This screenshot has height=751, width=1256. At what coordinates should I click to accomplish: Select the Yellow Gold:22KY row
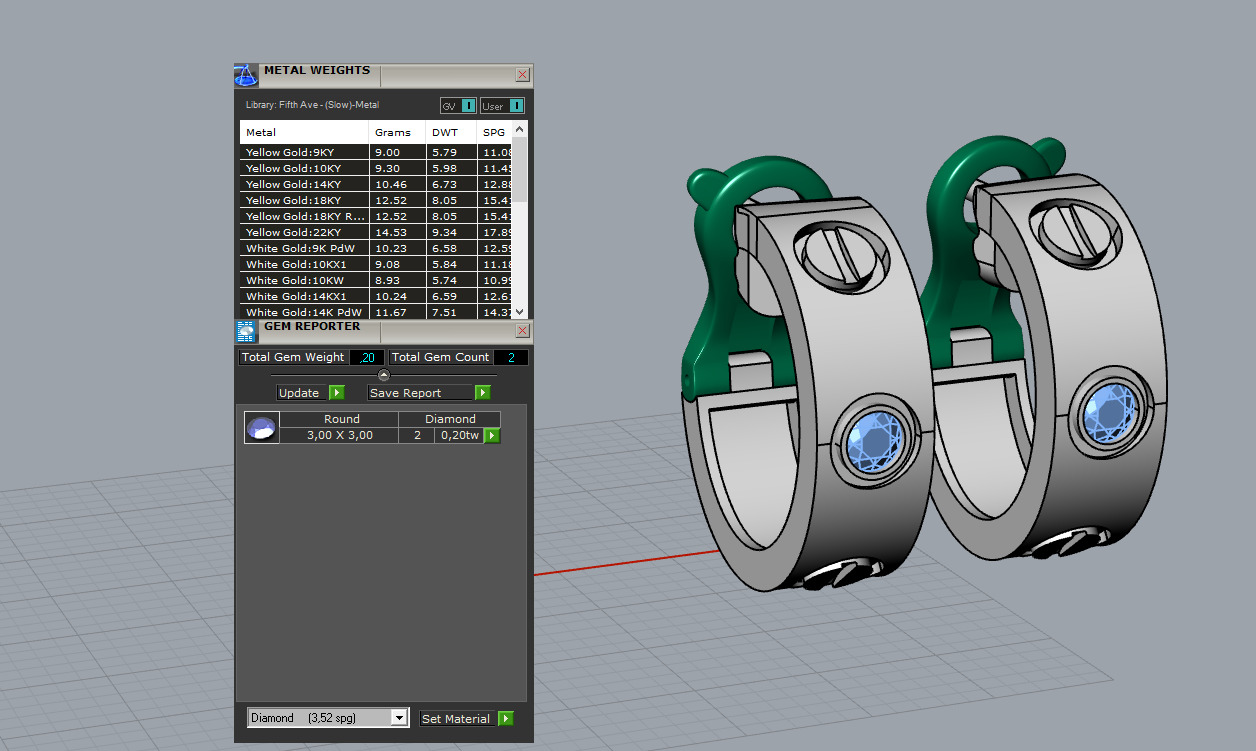[x=377, y=232]
